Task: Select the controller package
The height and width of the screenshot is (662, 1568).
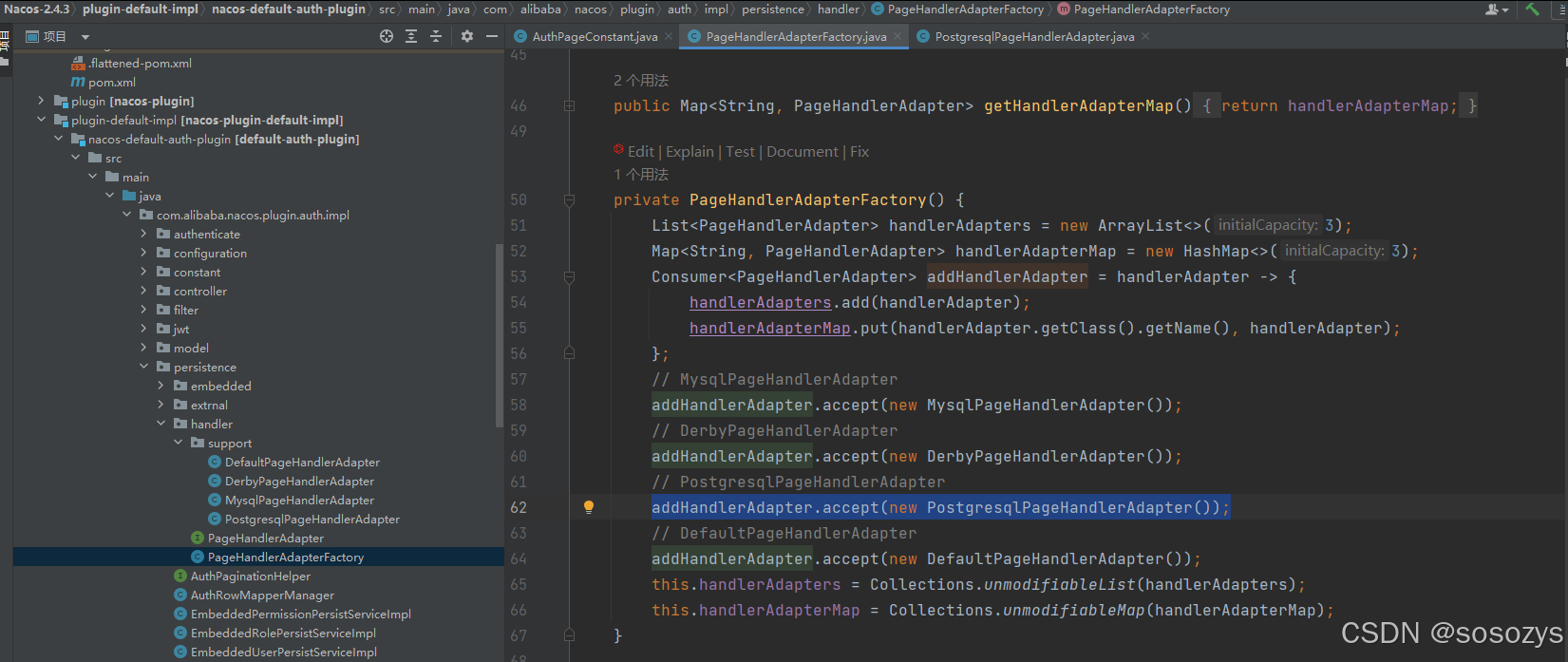Action: click(200, 292)
